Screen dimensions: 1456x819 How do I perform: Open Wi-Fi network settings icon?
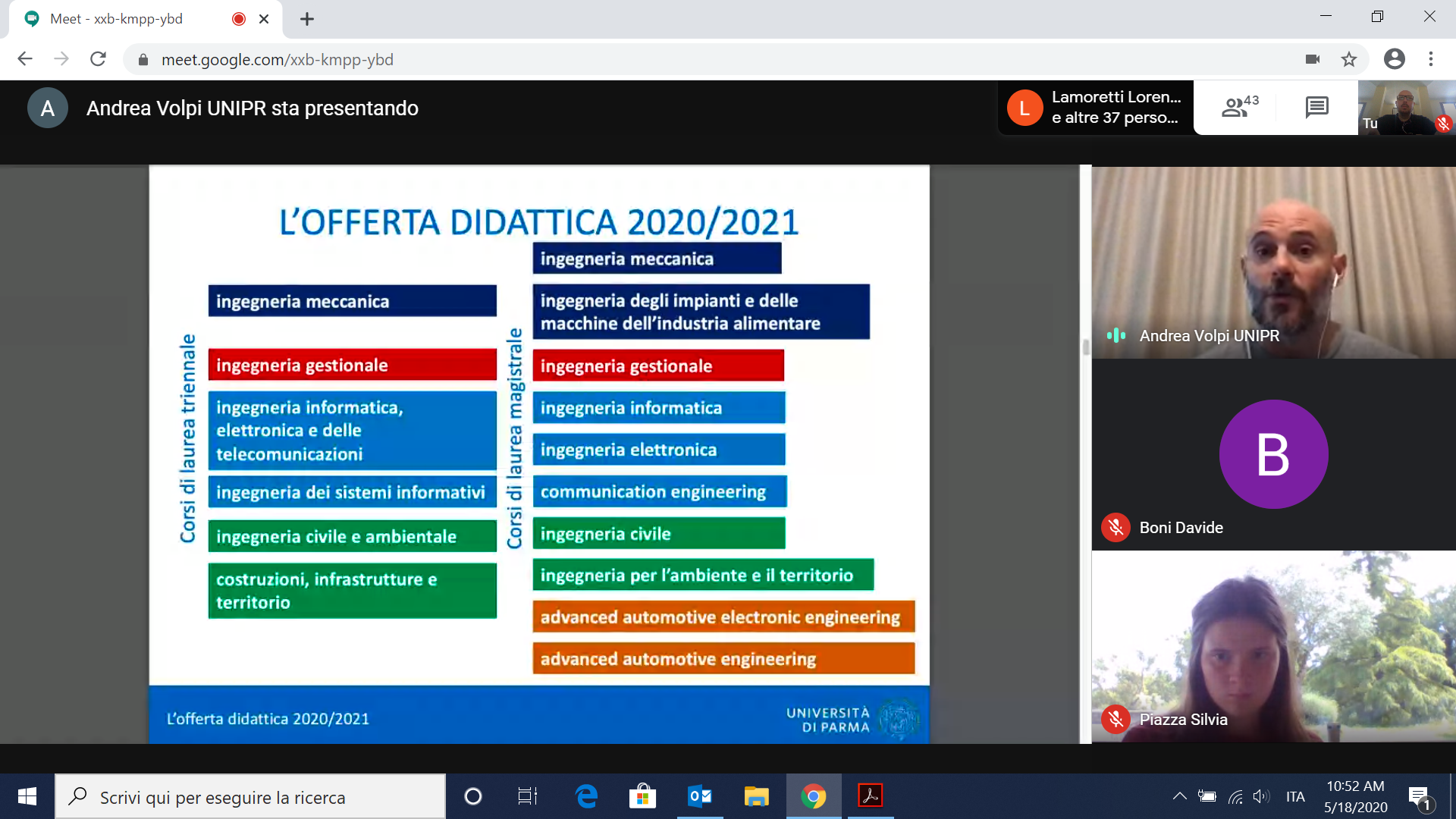click(x=1235, y=796)
